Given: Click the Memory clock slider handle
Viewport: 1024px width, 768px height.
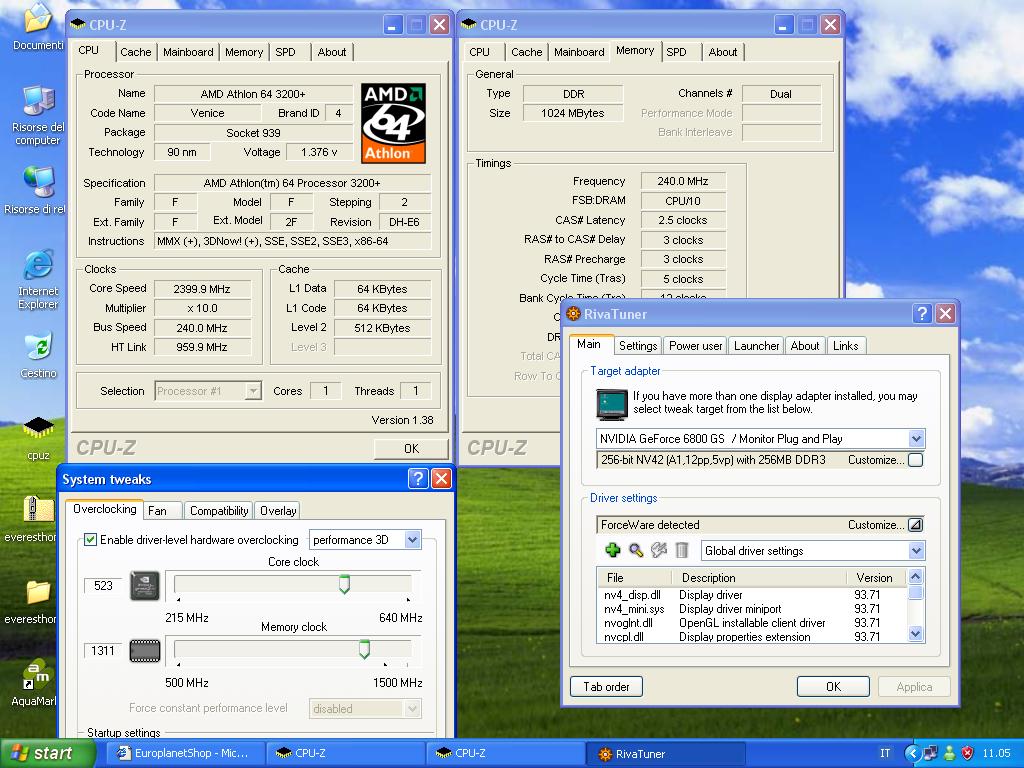Looking at the screenshot, I should pos(364,648).
